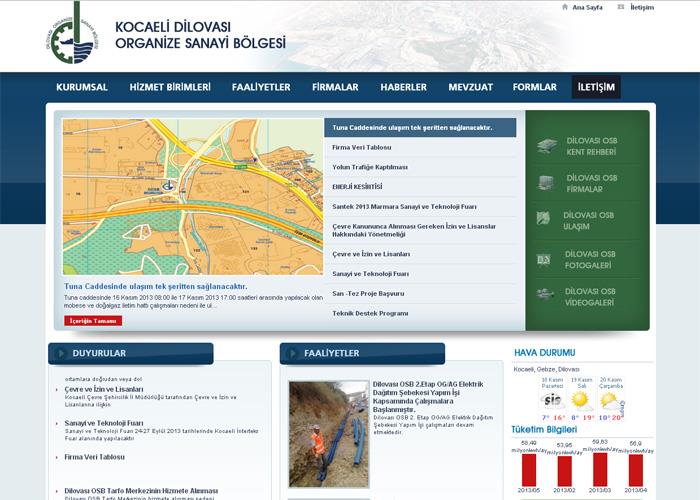Click the FAALİYETLER section header
The image size is (700, 500).
pos(362,353)
